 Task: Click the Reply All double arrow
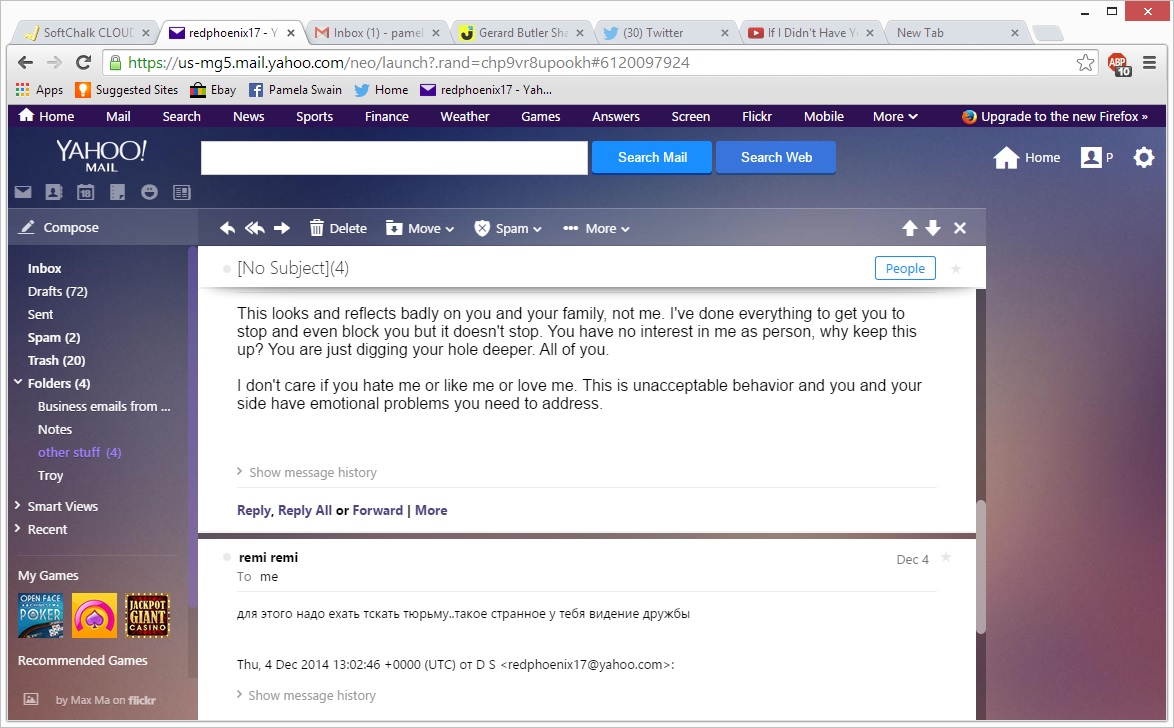click(x=255, y=228)
